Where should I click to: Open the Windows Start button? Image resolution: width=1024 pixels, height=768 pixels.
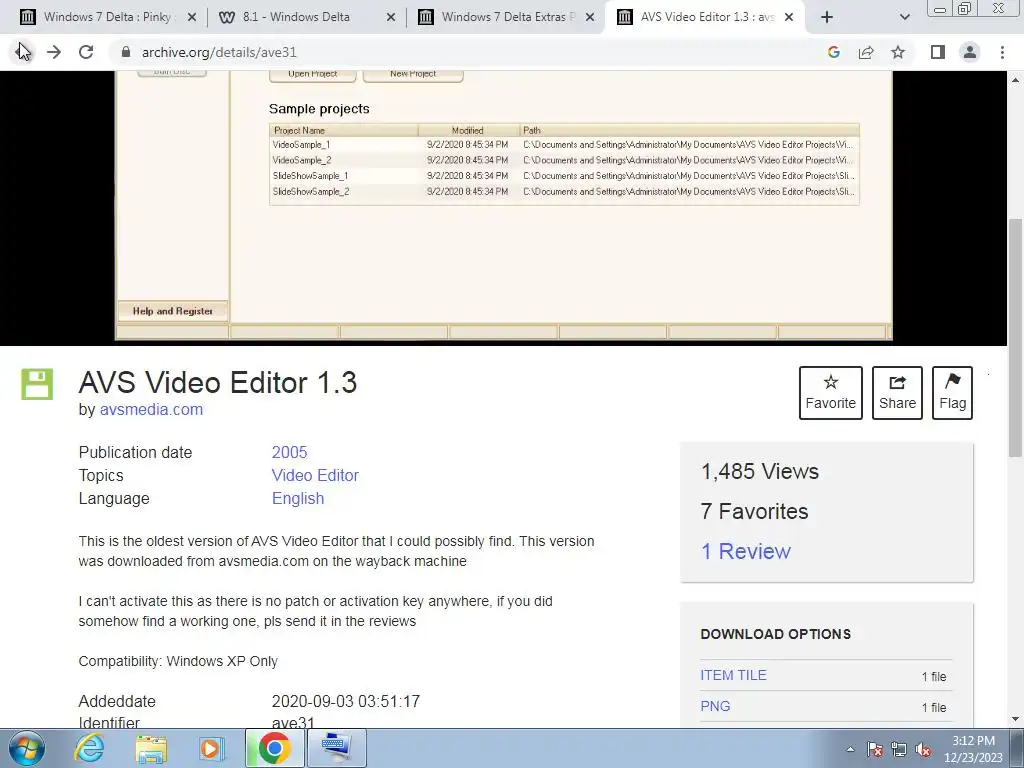point(27,748)
